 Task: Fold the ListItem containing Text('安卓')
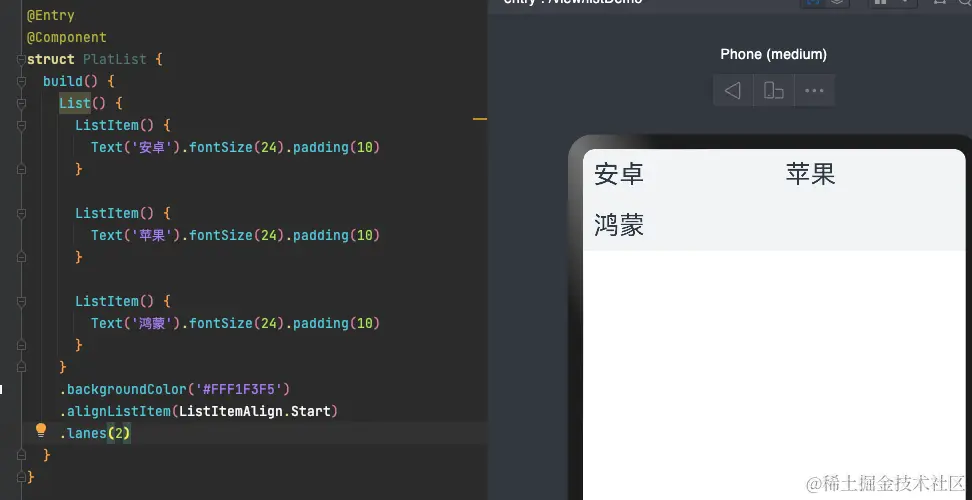point(21,125)
